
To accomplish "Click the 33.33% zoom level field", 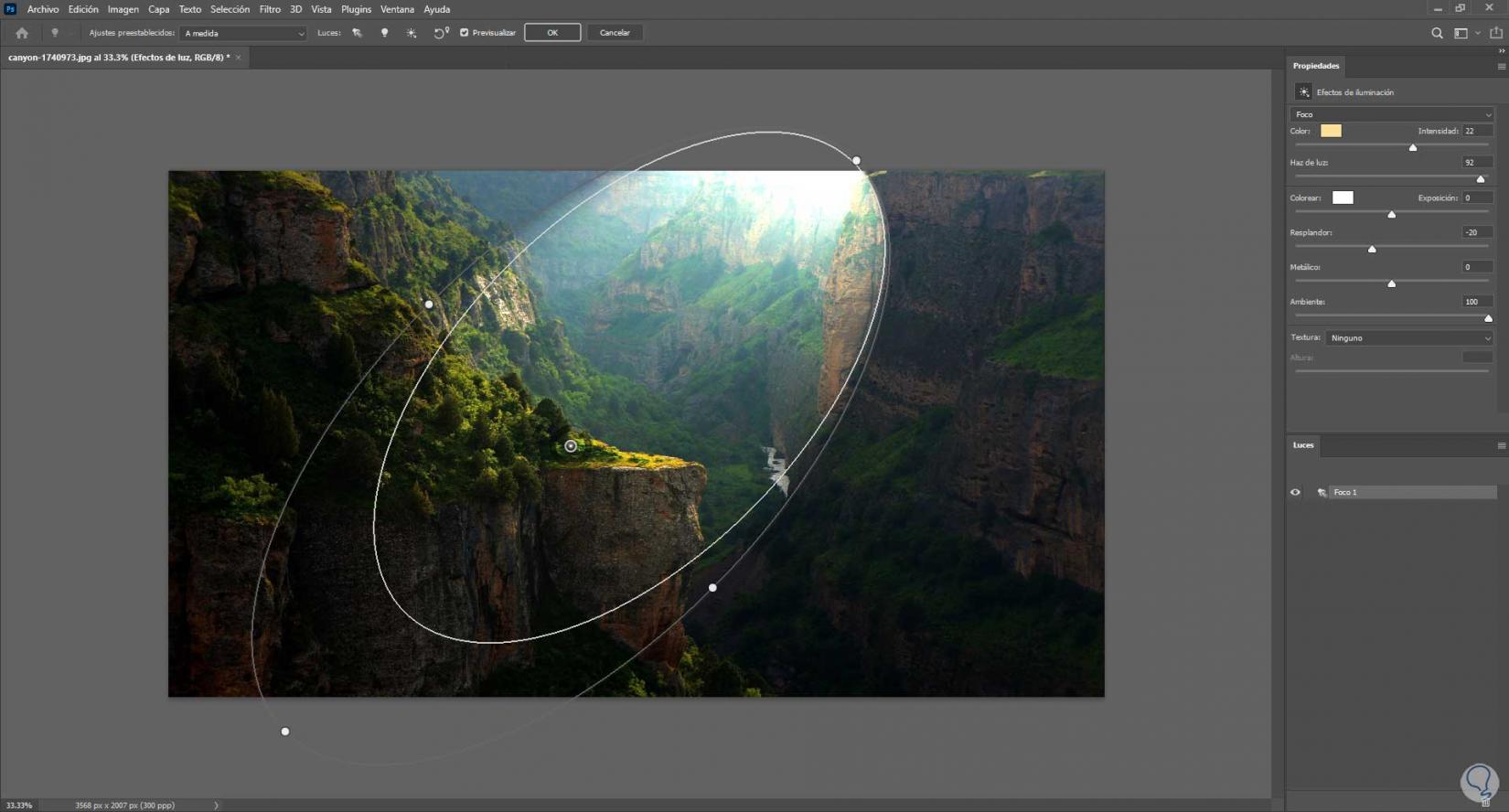I will [19, 806].
